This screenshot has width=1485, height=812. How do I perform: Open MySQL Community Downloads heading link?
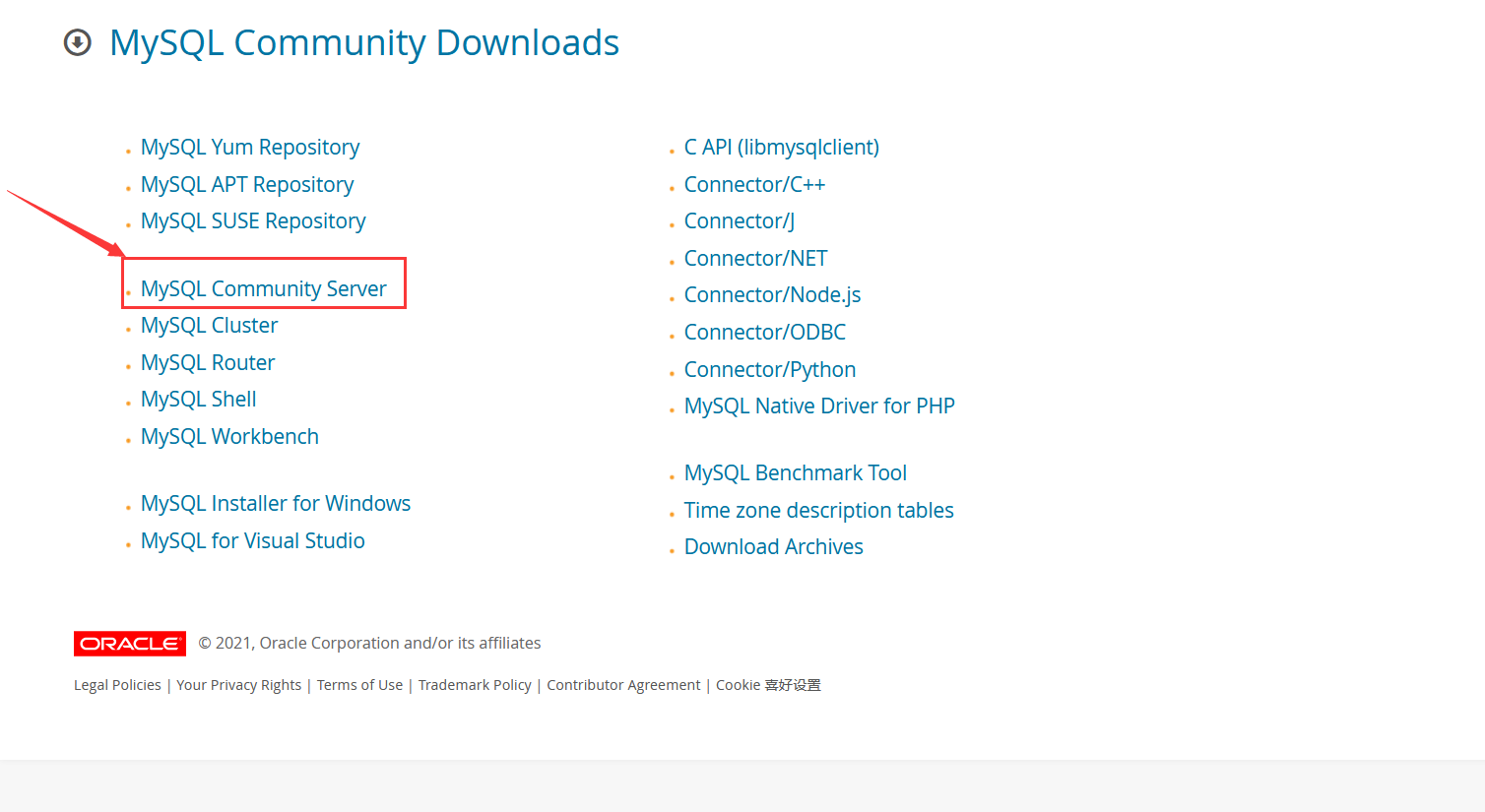[x=364, y=42]
